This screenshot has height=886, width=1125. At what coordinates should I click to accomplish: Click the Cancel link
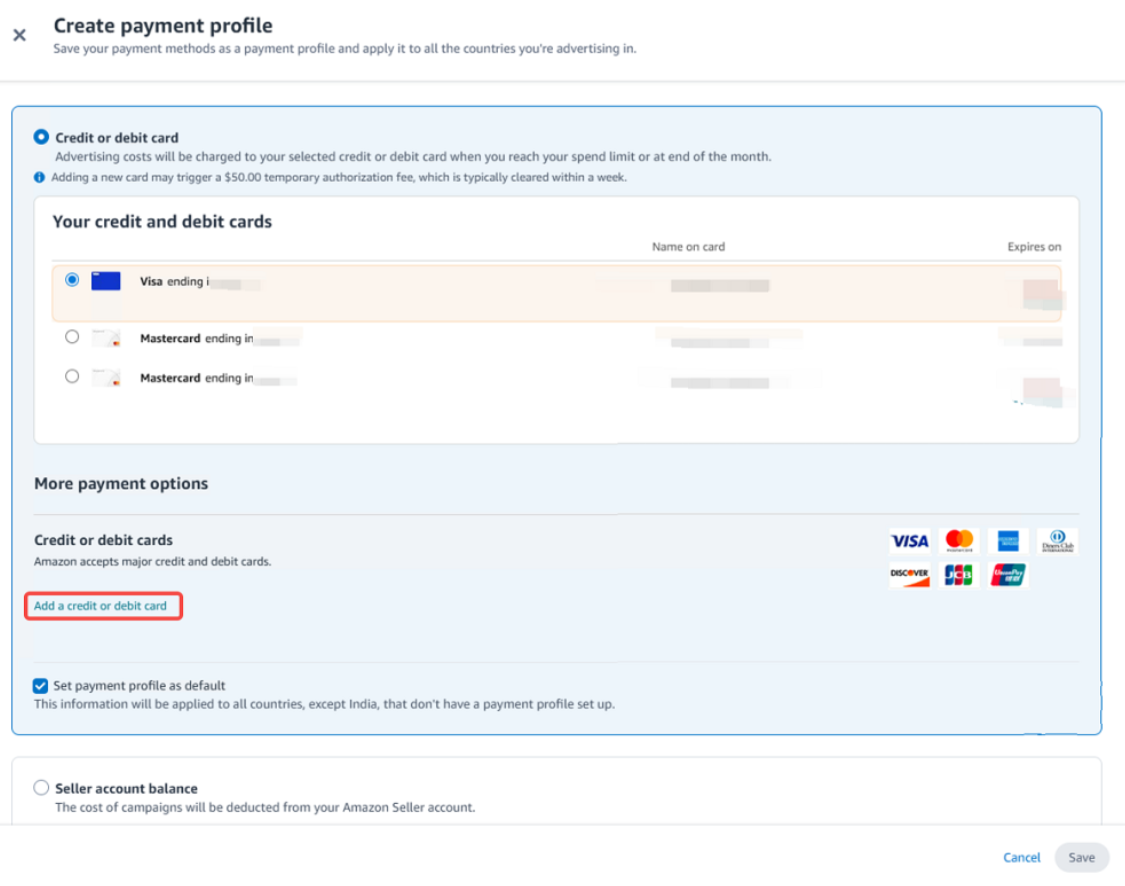[1022, 857]
